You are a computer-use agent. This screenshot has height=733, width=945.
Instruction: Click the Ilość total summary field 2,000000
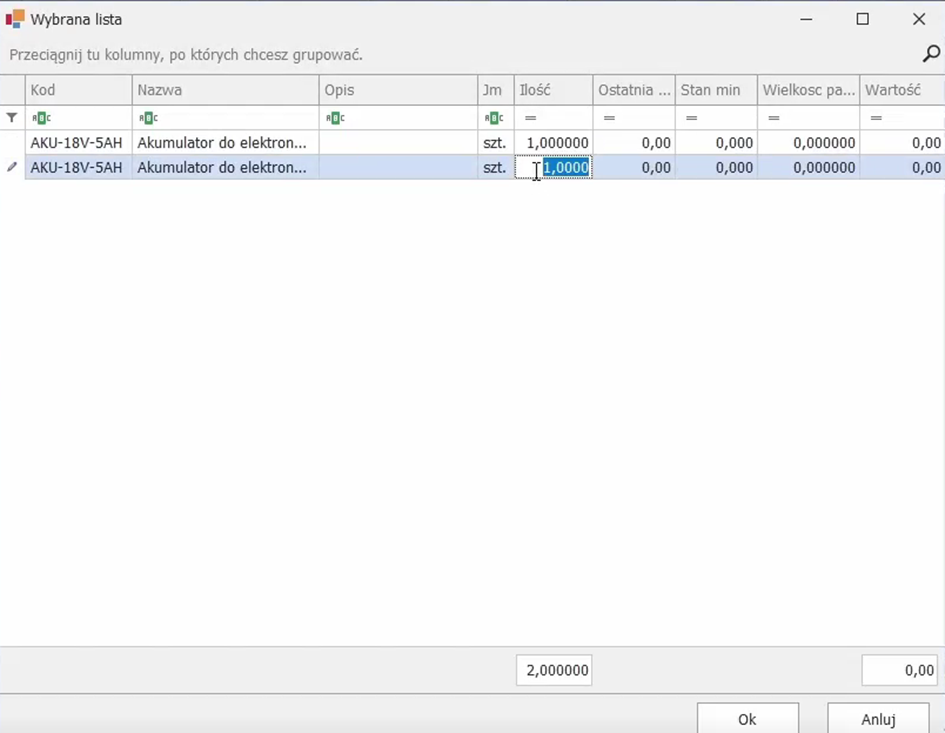point(554,671)
